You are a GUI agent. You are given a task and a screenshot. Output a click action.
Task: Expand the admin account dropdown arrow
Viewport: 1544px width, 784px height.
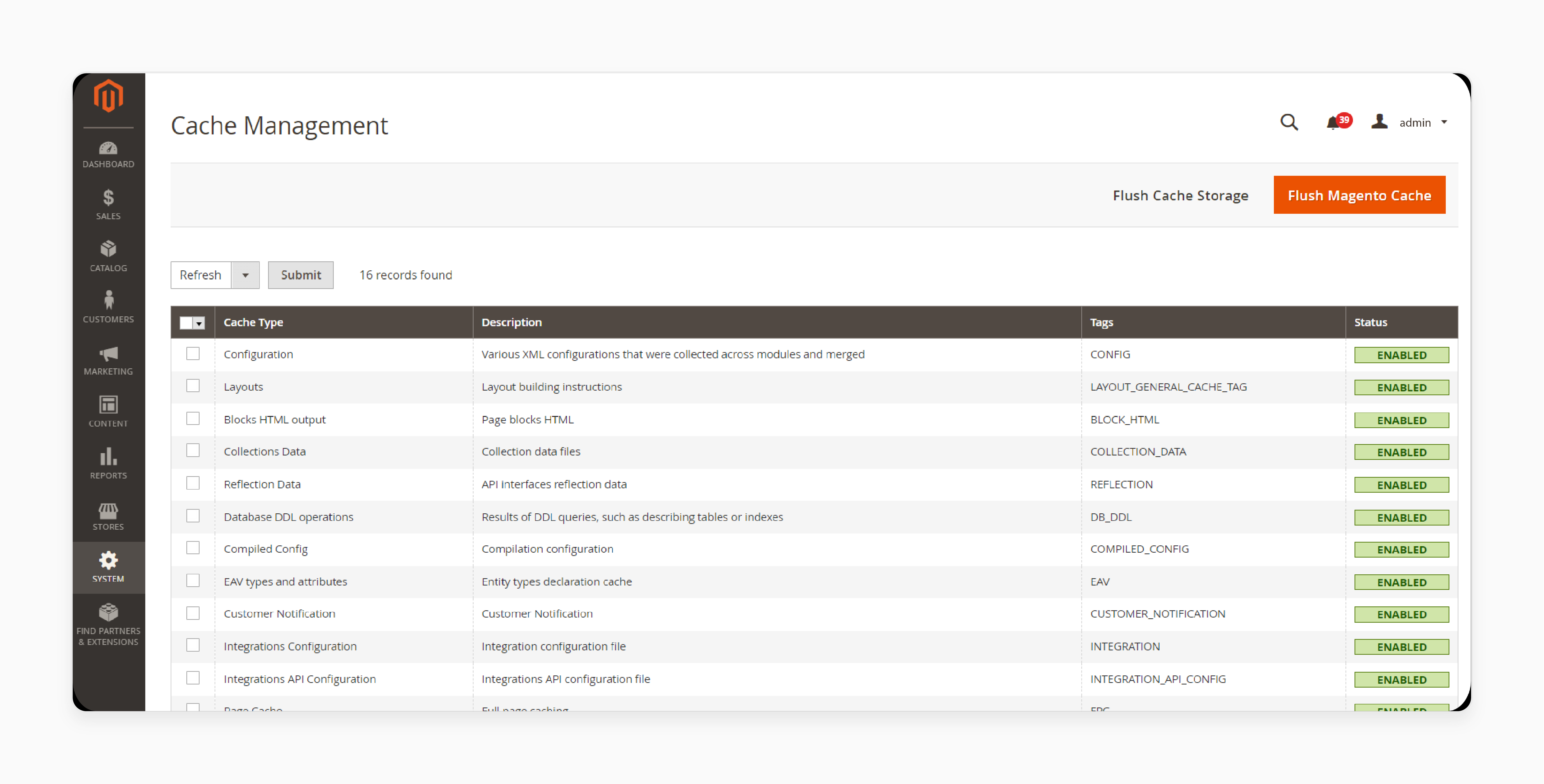[x=1444, y=122]
